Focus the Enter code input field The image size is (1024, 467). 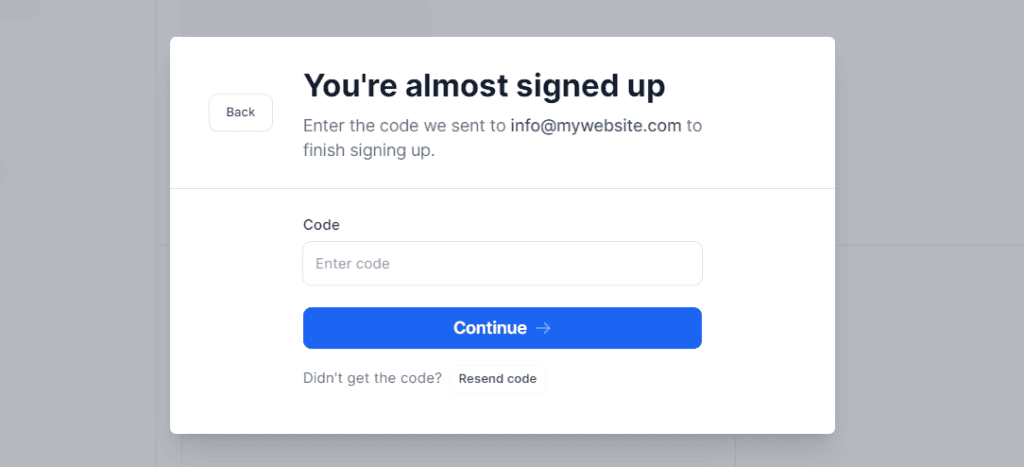pyautogui.click(x=502, y=264)
